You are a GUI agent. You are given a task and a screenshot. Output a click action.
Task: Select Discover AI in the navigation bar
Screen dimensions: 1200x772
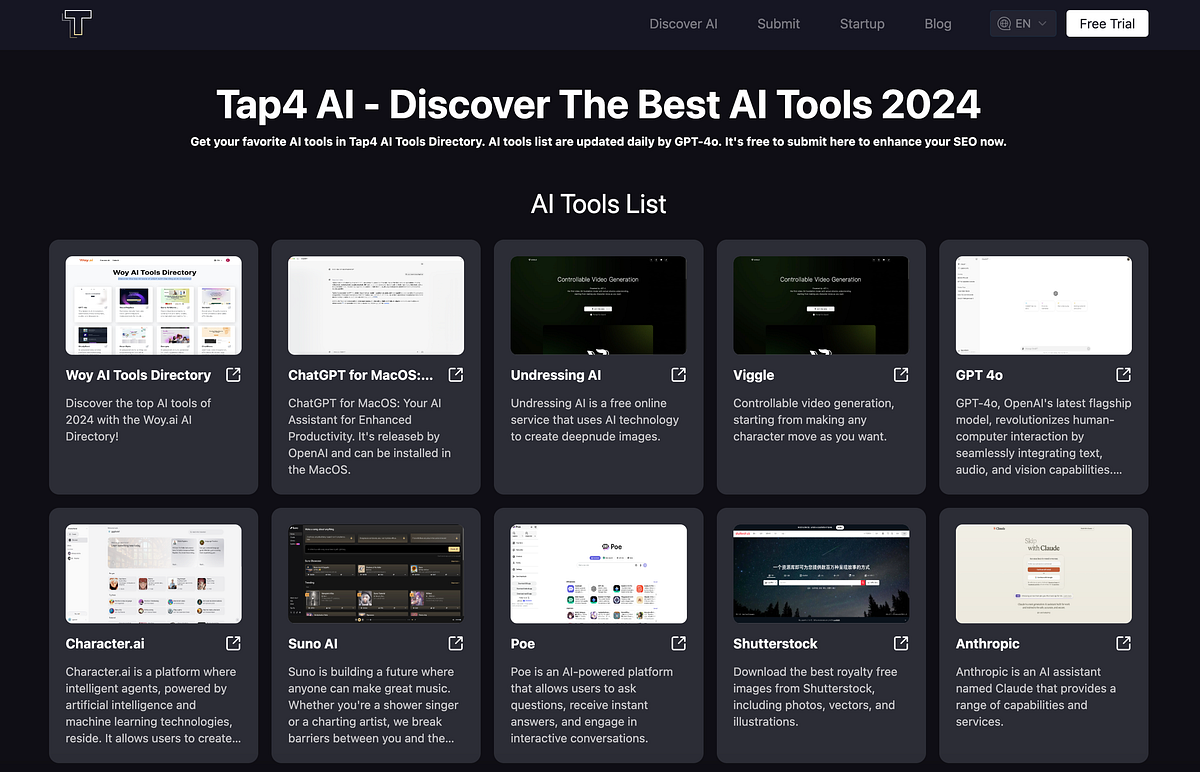point(683,23)
